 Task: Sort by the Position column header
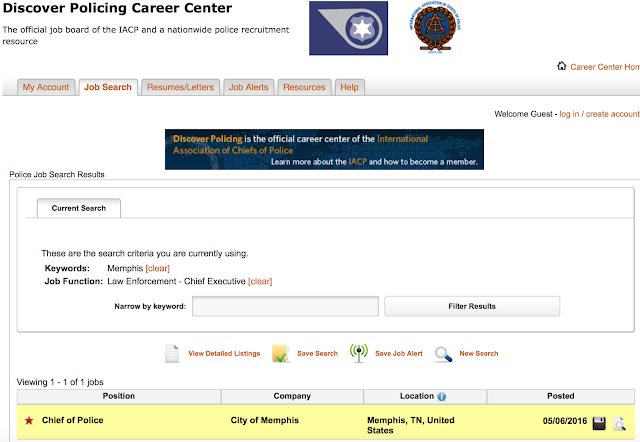(x=119, y=396)
